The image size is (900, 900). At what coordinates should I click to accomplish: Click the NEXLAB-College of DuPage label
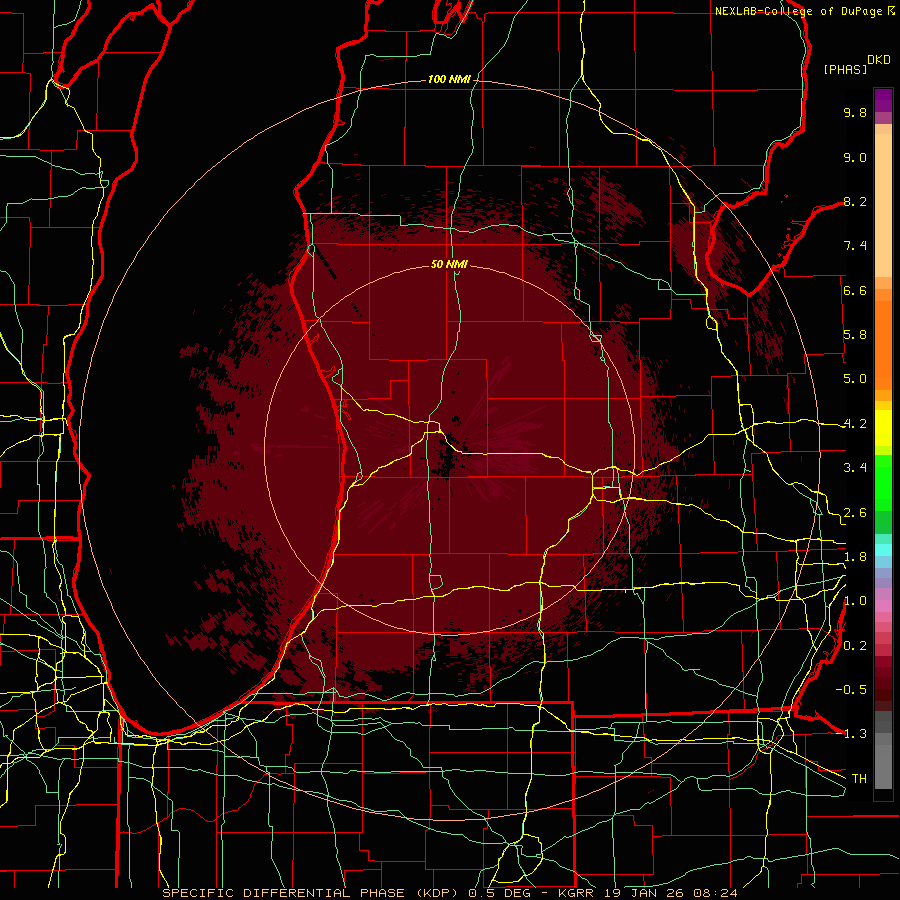[798, 11]
